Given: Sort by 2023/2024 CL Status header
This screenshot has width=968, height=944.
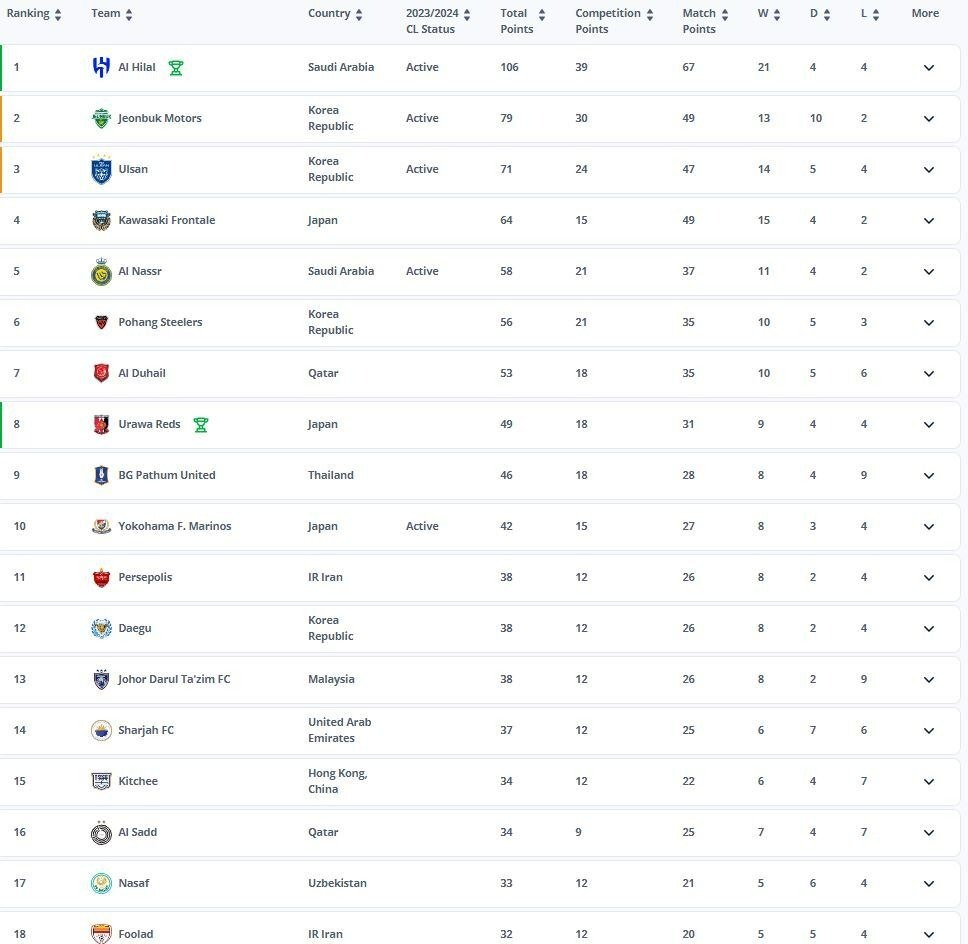Looking at the screenshot, I should tap(432, 21).
